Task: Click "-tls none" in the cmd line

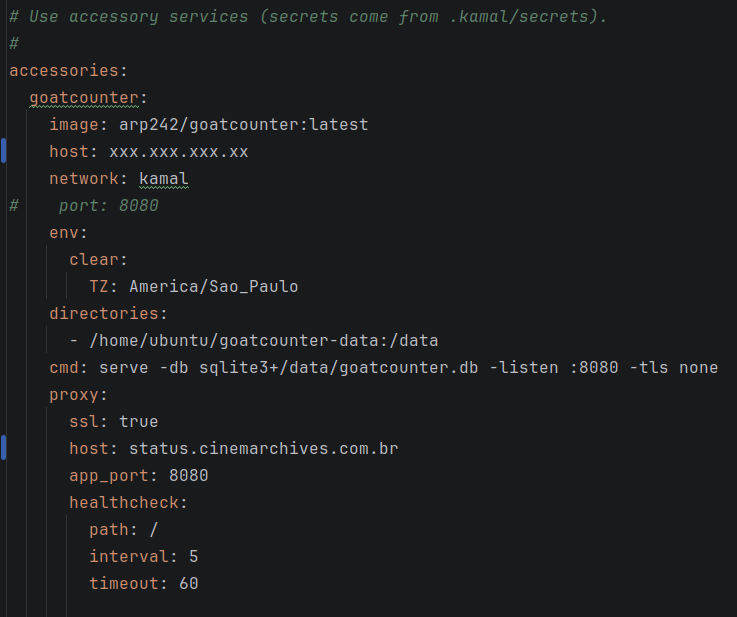Action: click(674, 367)
